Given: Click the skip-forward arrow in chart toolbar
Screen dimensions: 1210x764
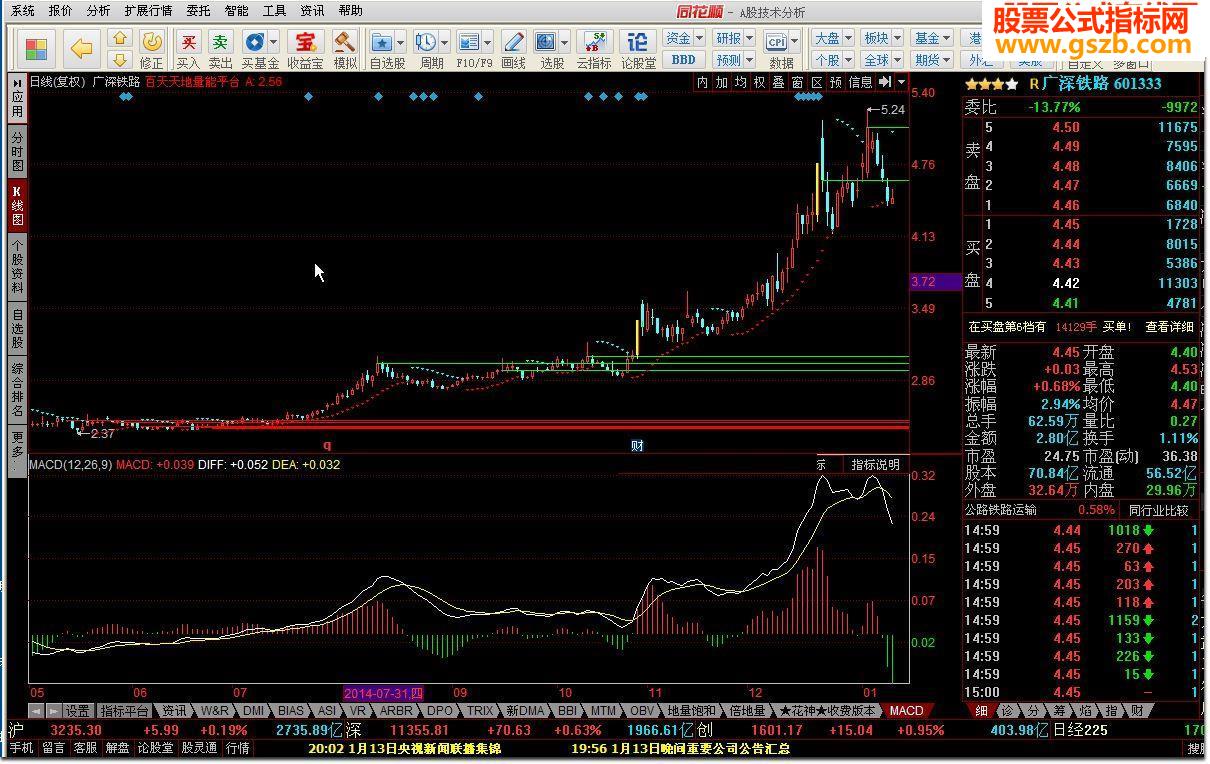Looking at the screenshot, I should 885,82.
